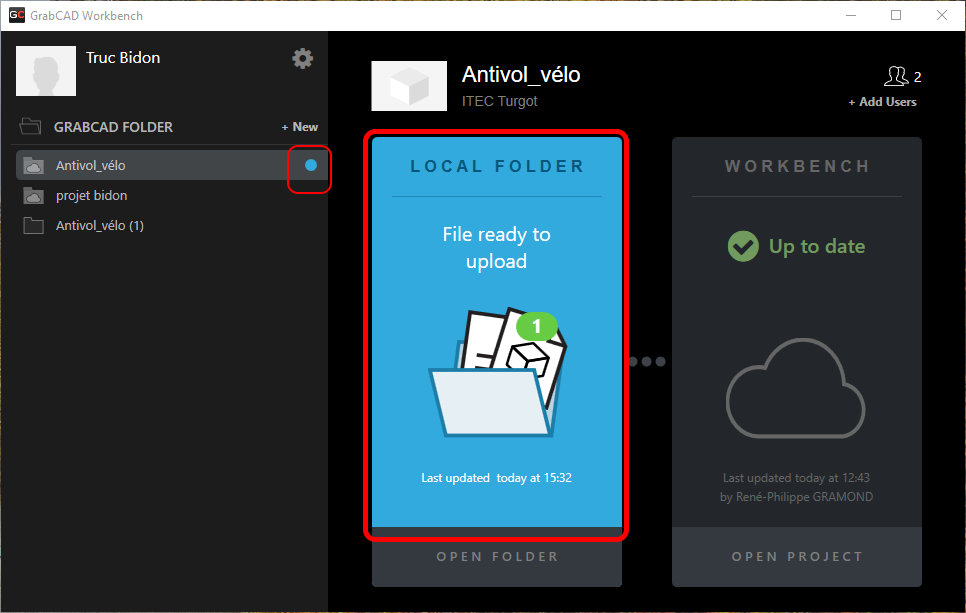
Task: Click 'Last updated today at 12:43' text
Action: pyautogui.click(x=796, y=478)
